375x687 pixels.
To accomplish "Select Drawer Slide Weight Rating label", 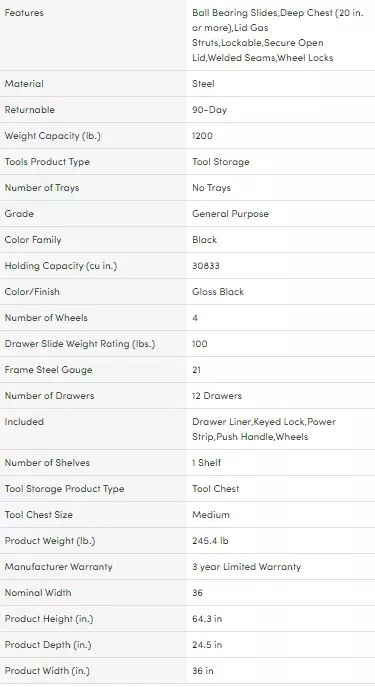I will point(80,344).
